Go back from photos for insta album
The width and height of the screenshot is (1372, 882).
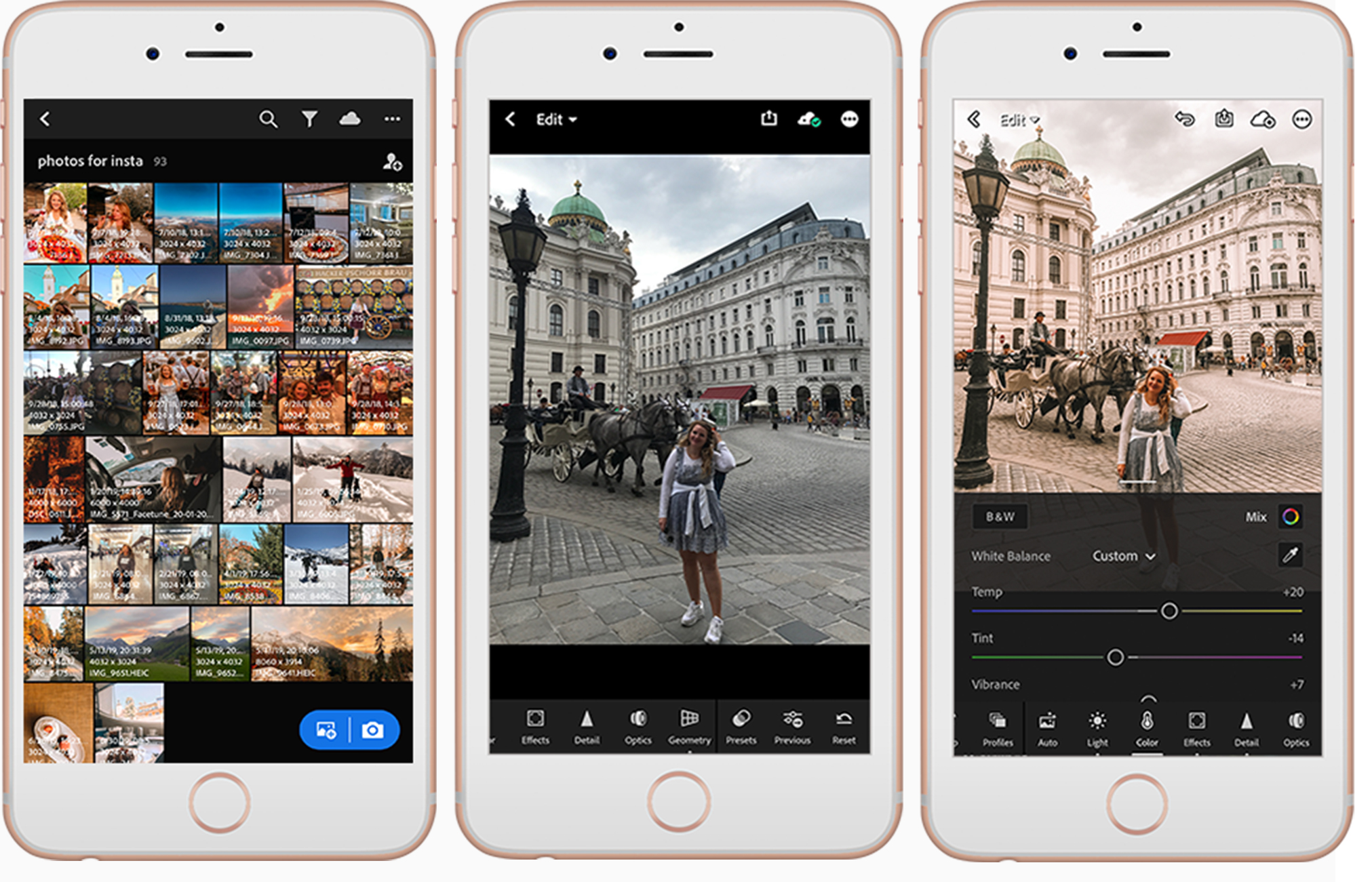coord(45,119)
